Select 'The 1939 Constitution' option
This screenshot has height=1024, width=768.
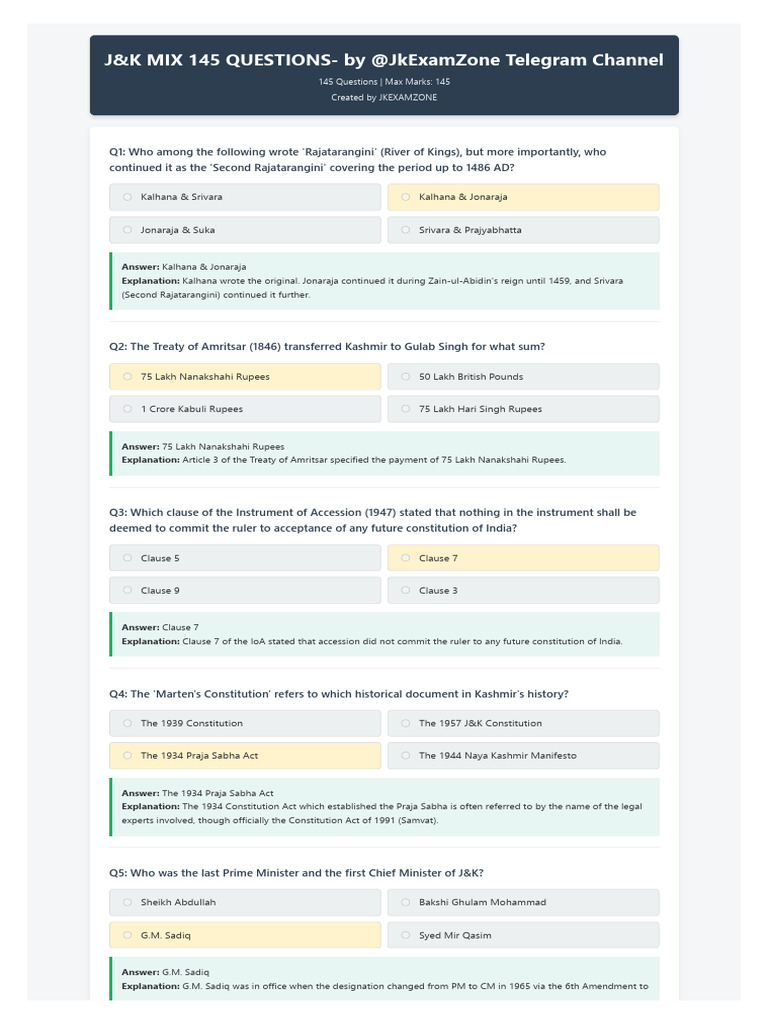pyautogui.click(x=245, y=723)
